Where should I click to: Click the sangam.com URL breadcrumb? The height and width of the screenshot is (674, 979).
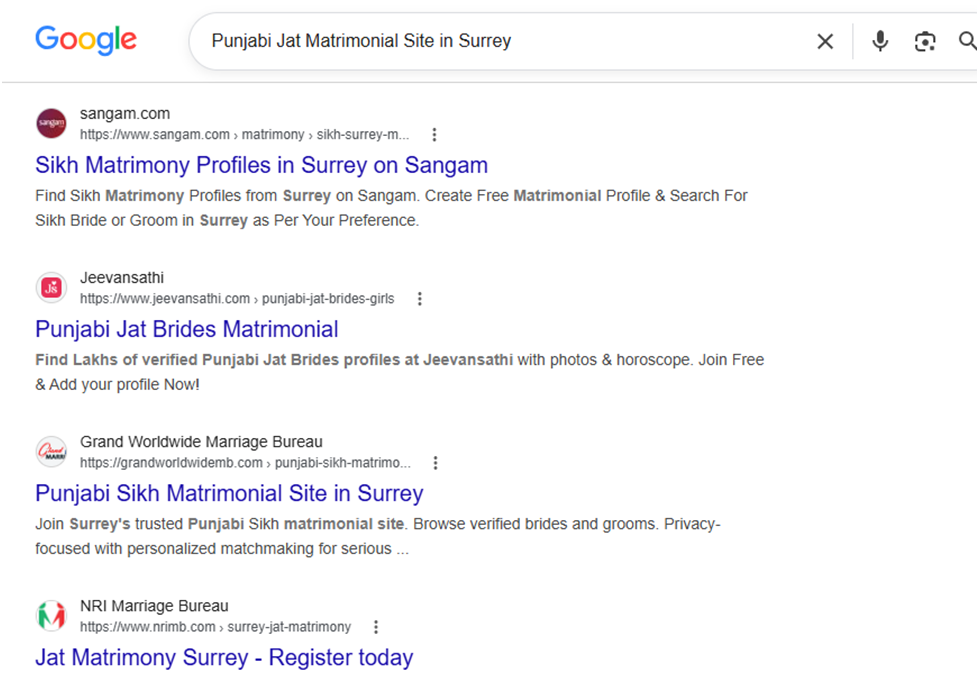(x=244, y=135)
